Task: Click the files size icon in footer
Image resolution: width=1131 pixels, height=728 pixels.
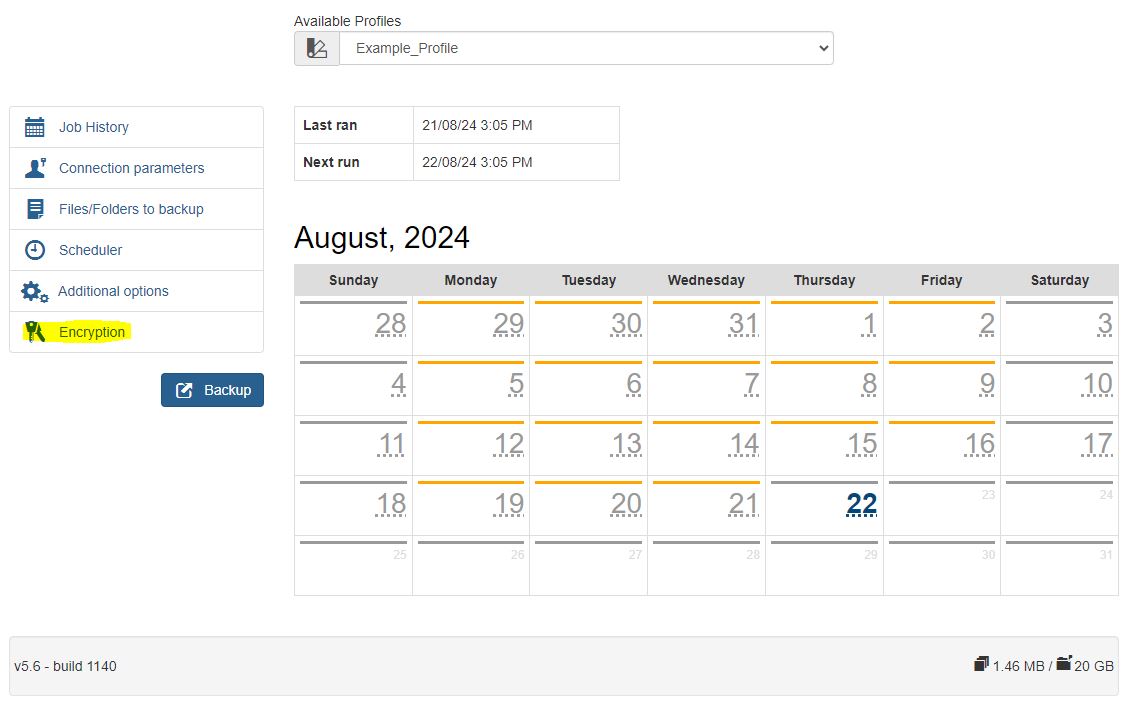Action: coord(981,664)
